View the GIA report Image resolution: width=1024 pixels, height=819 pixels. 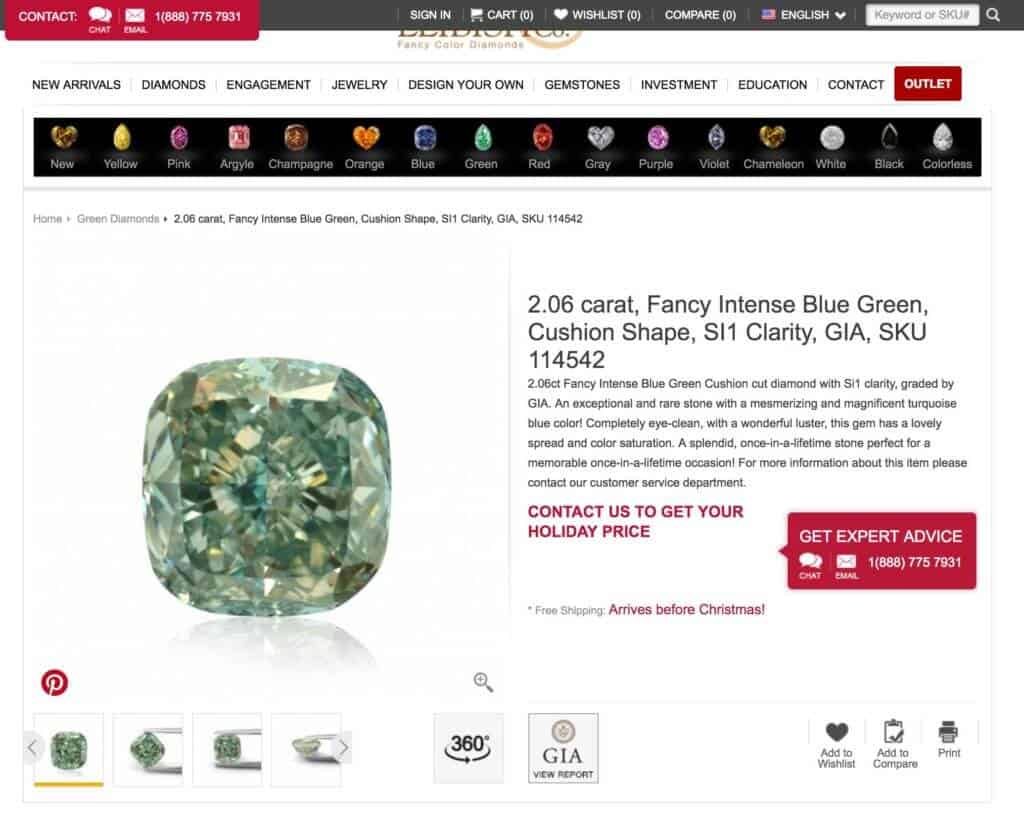pos(563,748)
